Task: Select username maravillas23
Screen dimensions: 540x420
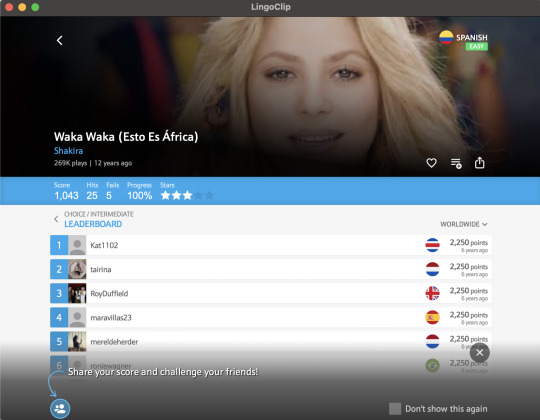Action: pyautogui.click(x=111, y=317)
